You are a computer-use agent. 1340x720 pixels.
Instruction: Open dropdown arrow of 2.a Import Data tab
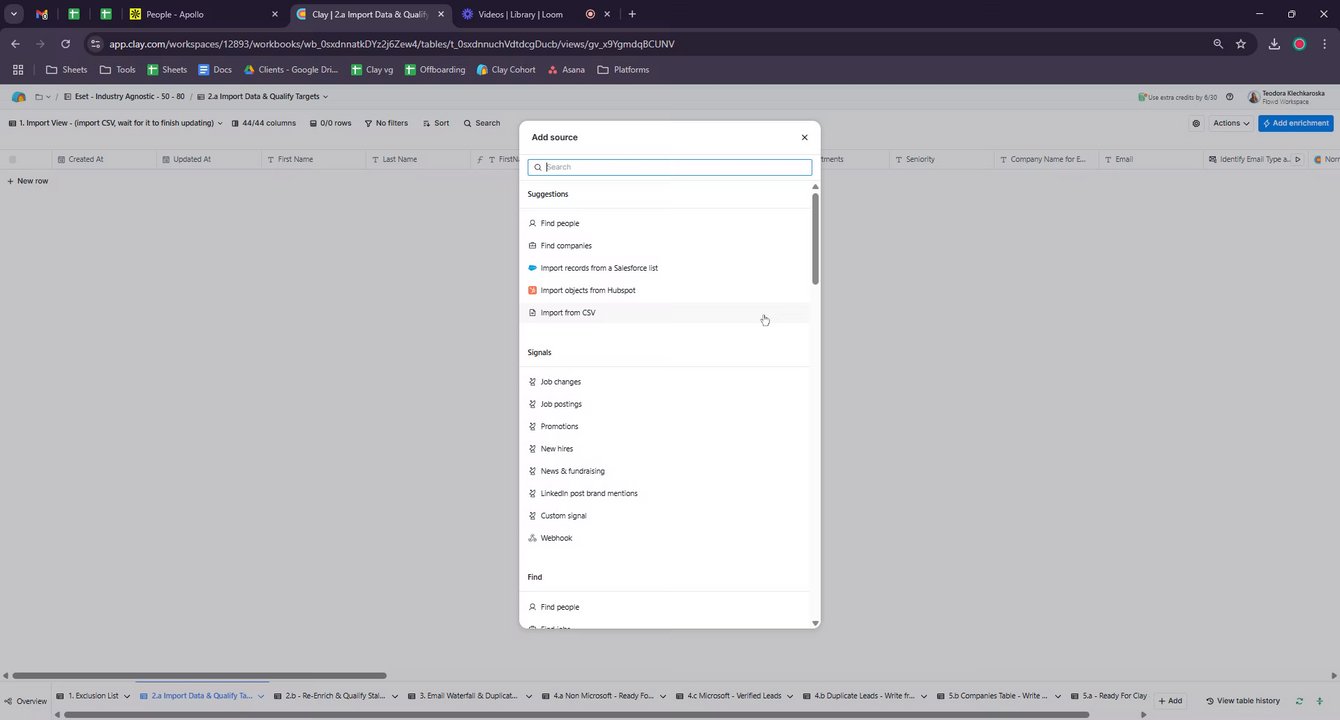pyautogui.click(x=261, y=696)
